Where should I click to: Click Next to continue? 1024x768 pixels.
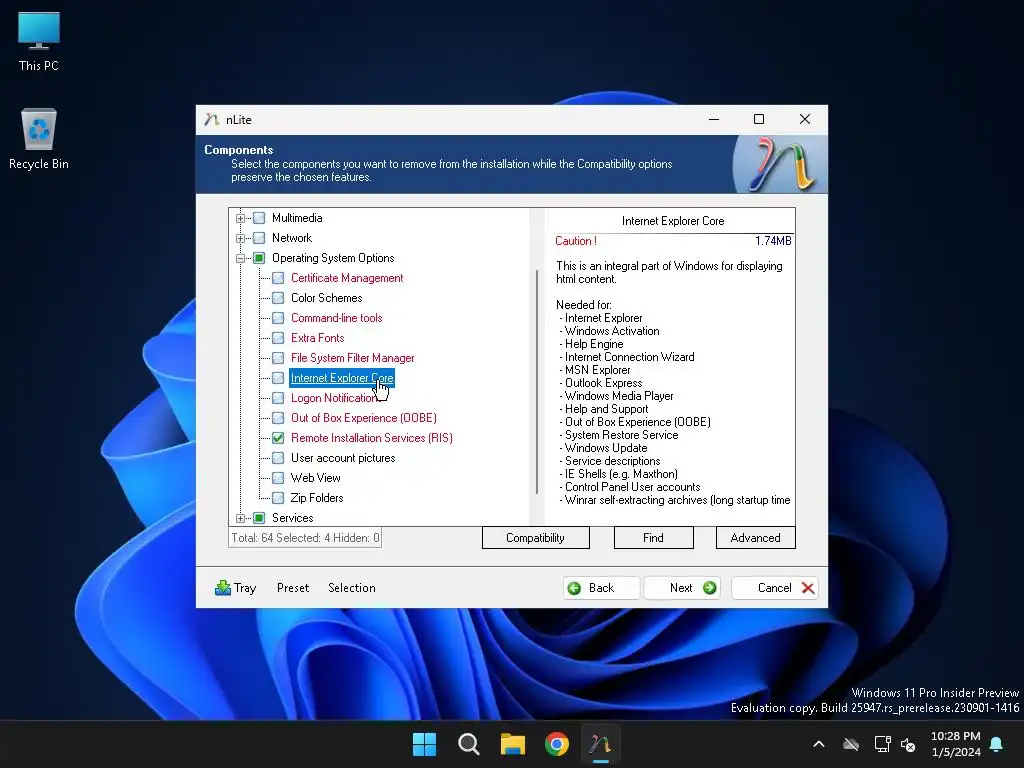coord(682,588)
